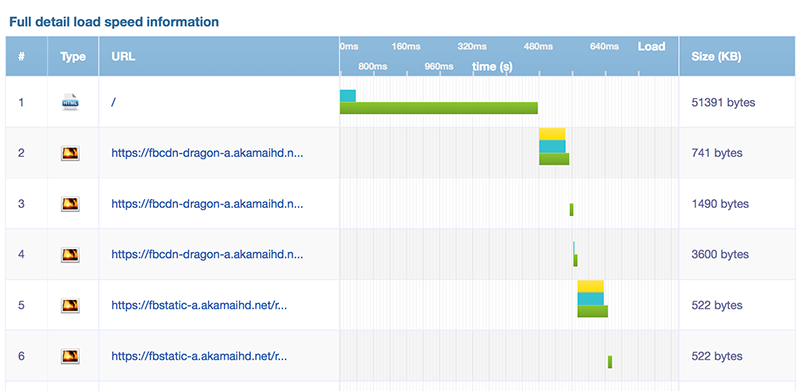
Task: Click the image type icon in row 2
Action: tap(70, 153)
